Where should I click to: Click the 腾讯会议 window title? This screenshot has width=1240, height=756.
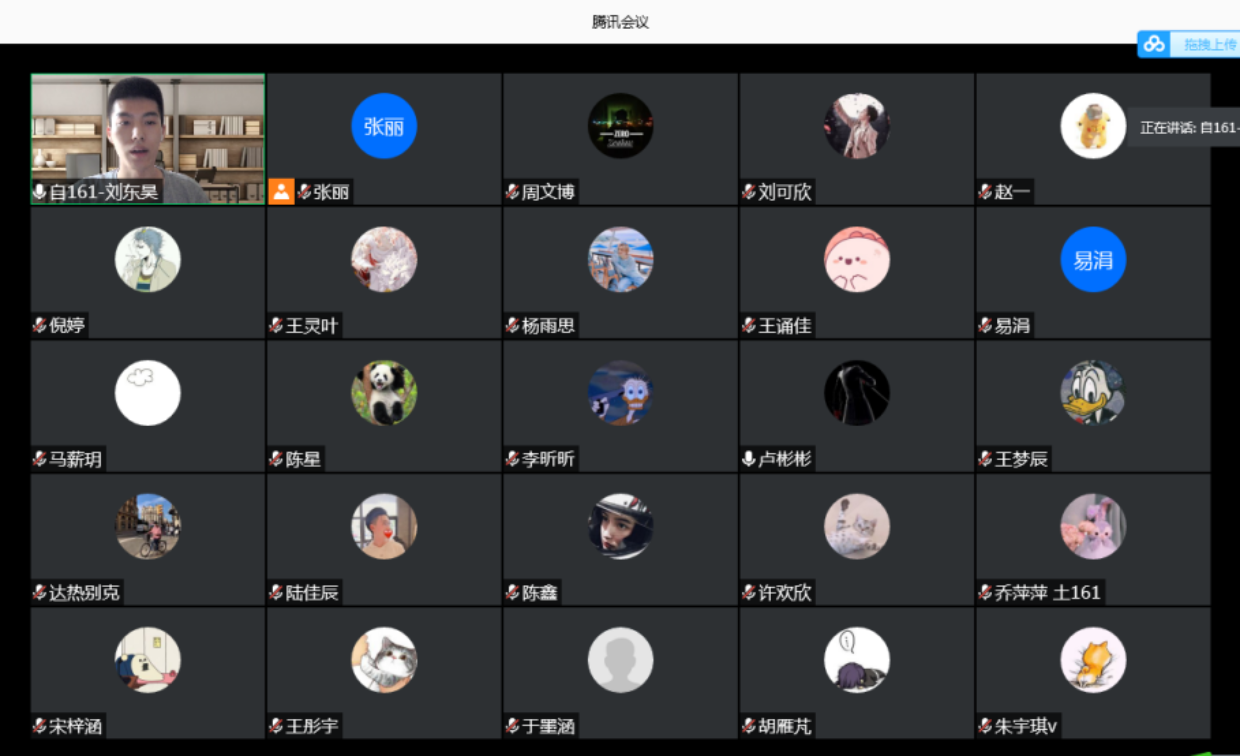(620, 21)
